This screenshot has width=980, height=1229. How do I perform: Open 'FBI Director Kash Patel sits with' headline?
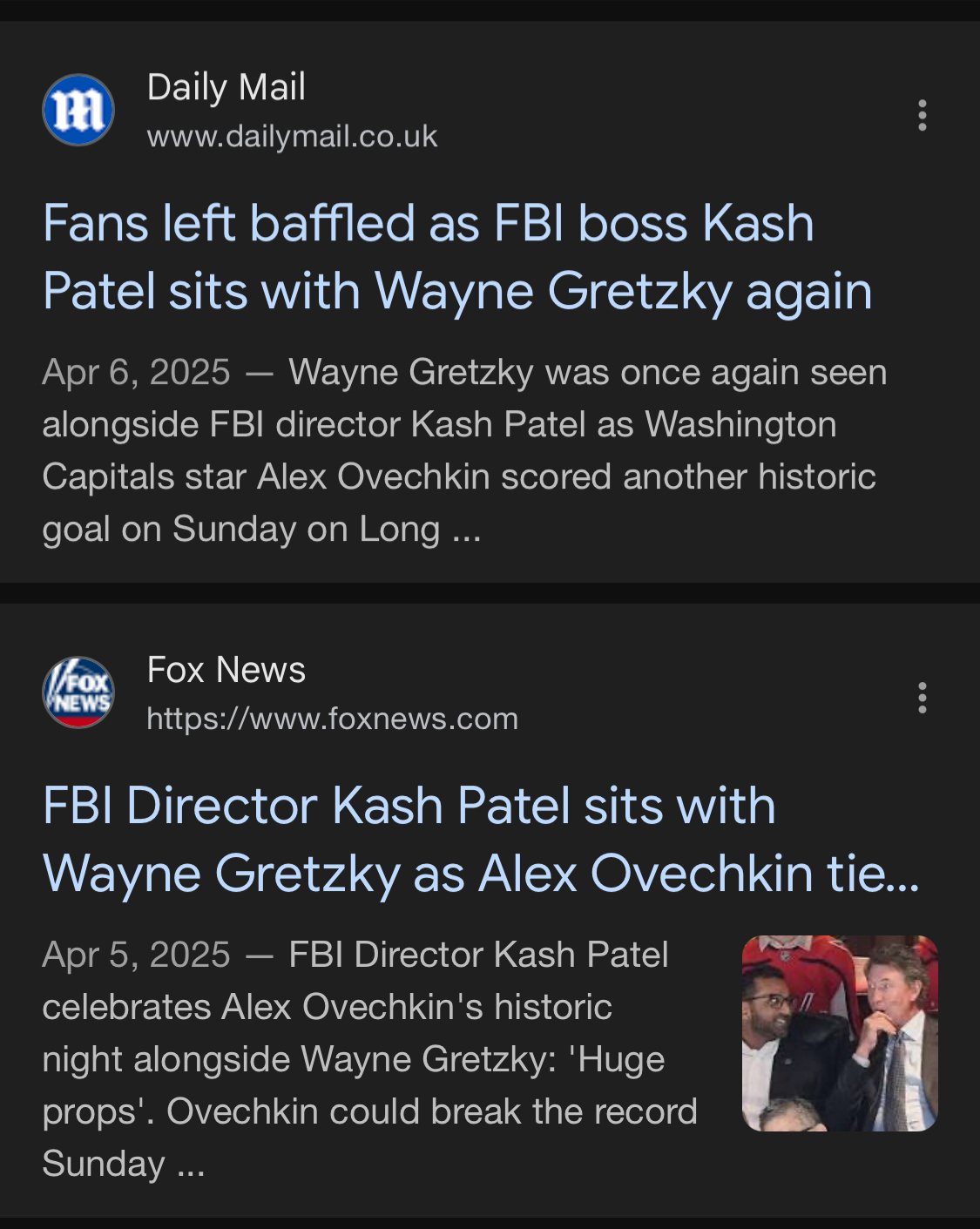(x=409, y=806)
